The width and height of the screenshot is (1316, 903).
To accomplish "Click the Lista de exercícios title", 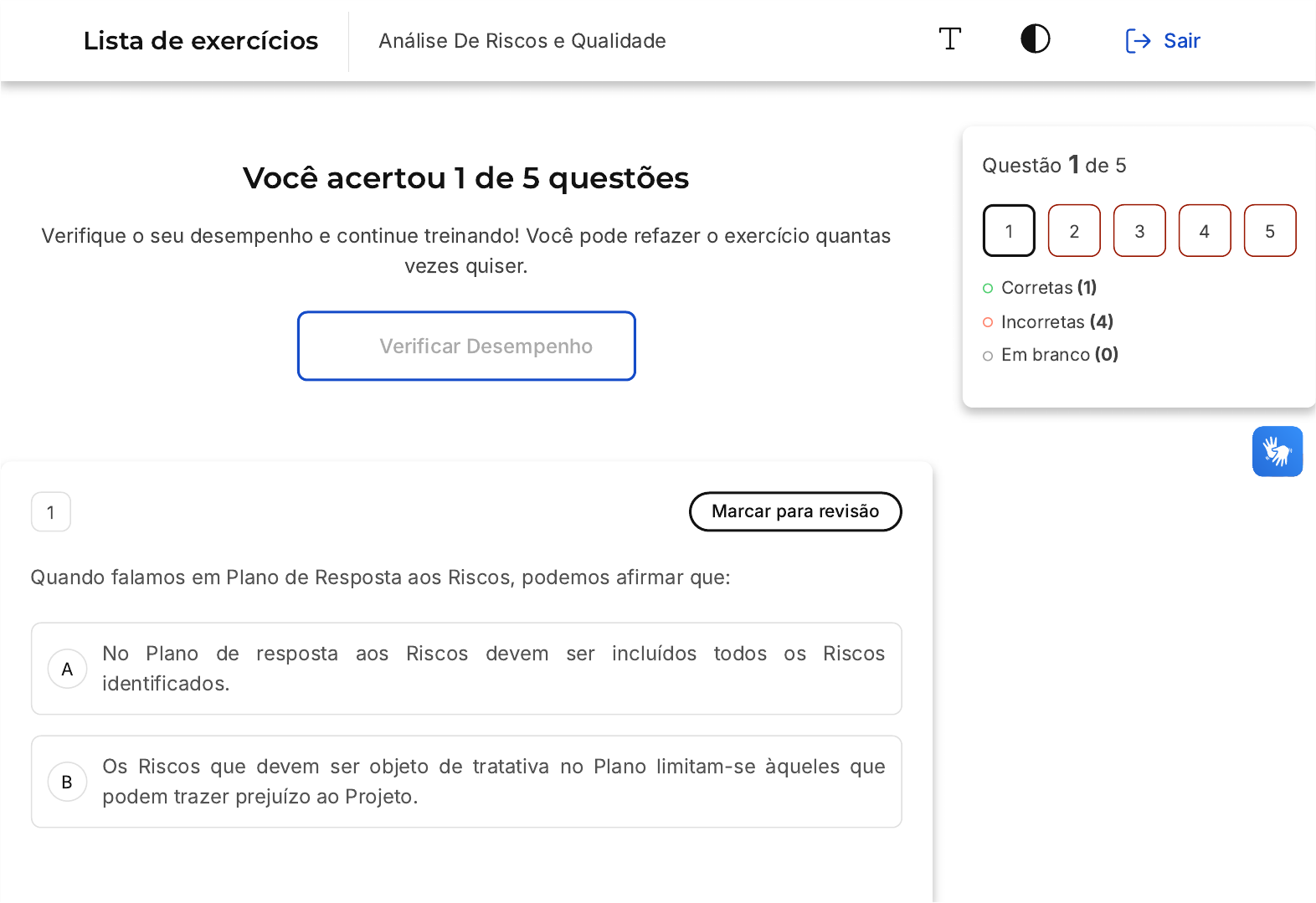I will pos(201,41).
